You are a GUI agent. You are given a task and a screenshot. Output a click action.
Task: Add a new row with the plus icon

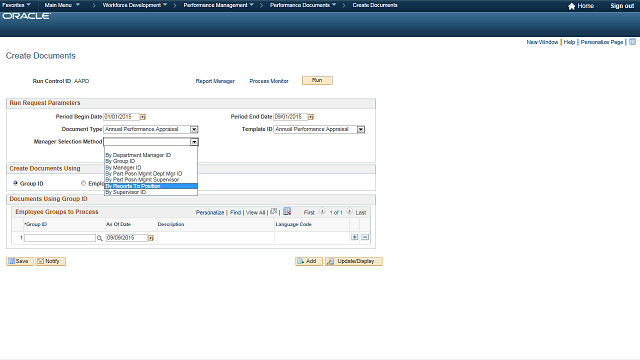[x=355, y=237]
